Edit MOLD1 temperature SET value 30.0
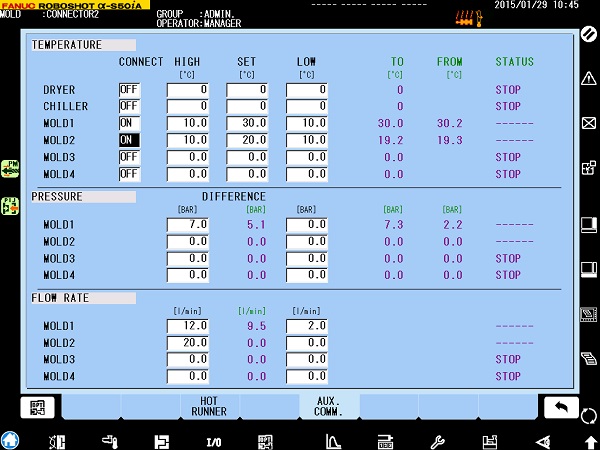600x450 pixels. 247,123
